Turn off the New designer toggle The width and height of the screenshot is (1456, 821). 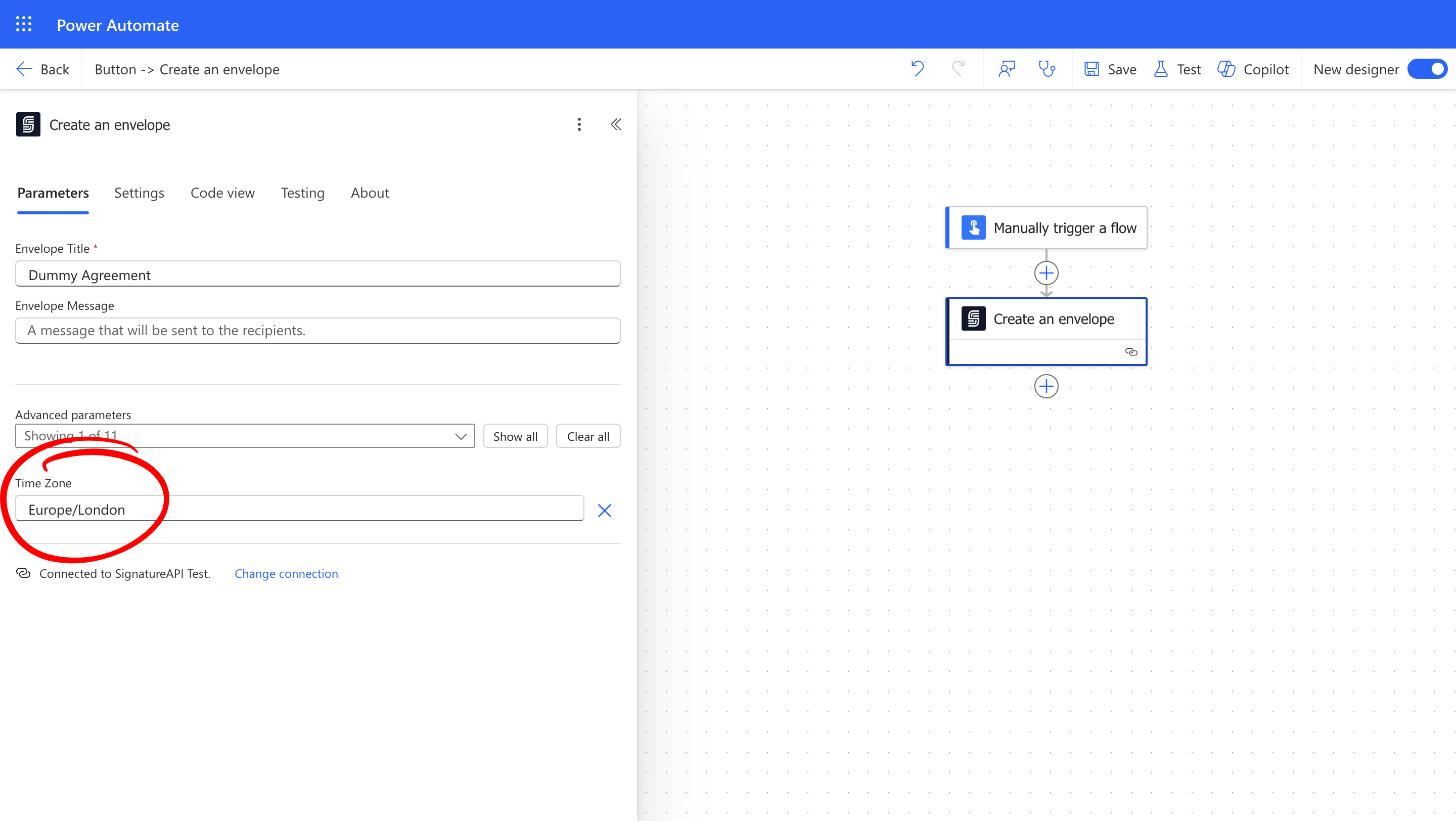(x=1428, y=69)
